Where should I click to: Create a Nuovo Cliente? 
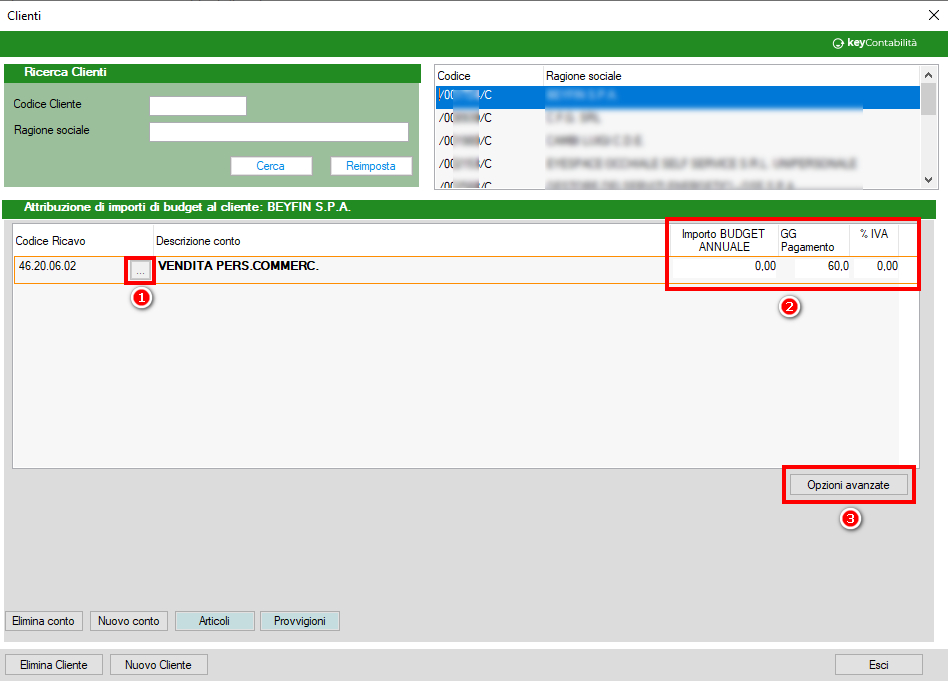[x=158, y=665]
